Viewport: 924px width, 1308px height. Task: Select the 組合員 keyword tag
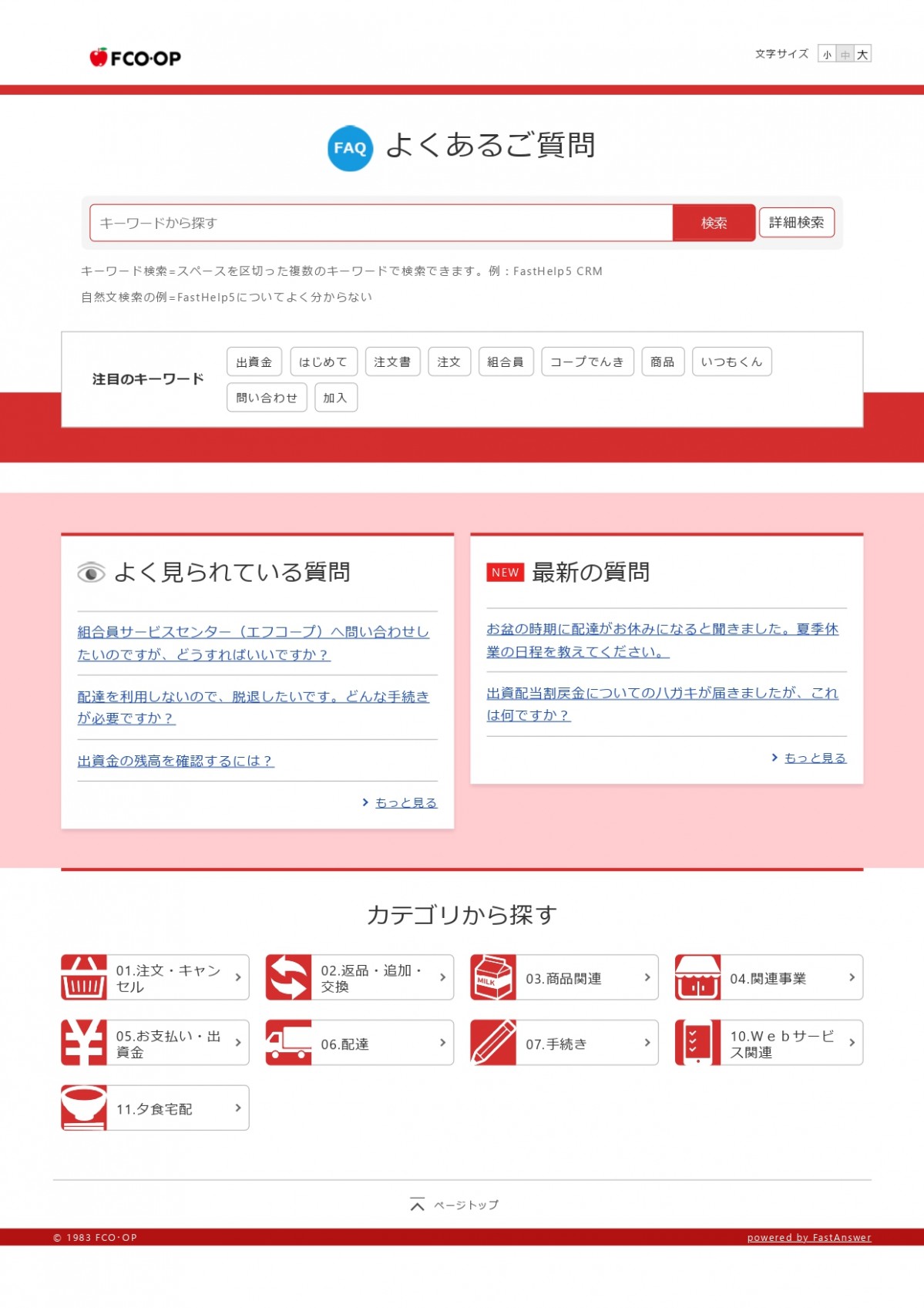click(x=506, y=361)
